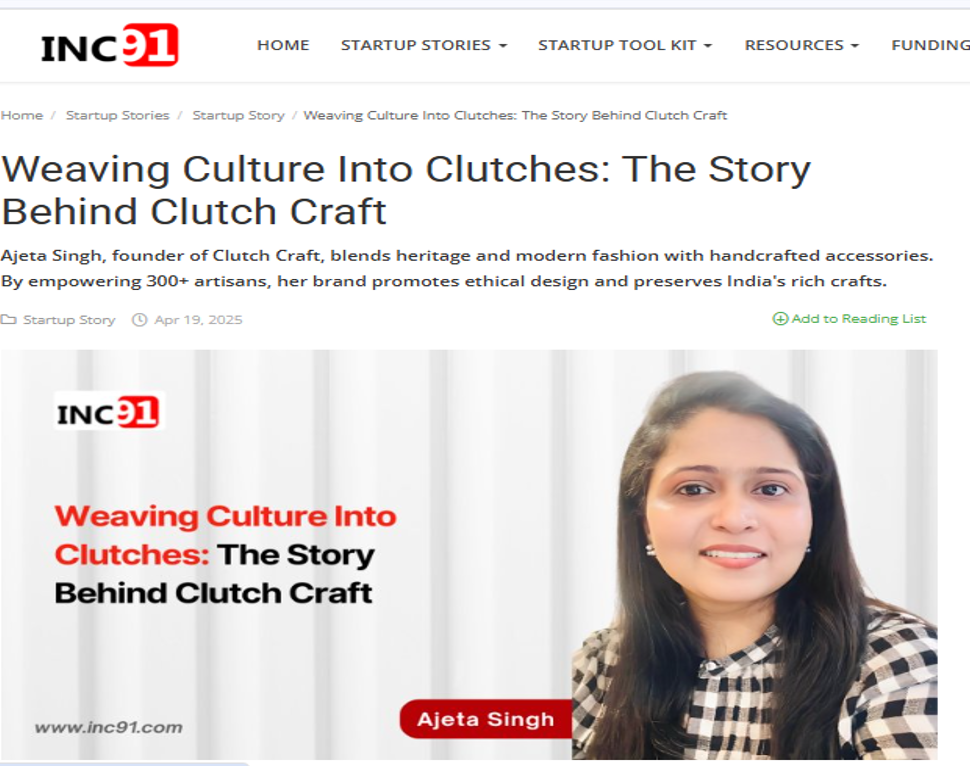Click the folder icon near Startup Story
The width and height of the screenshot is (970, 766).
coord(8,319)
